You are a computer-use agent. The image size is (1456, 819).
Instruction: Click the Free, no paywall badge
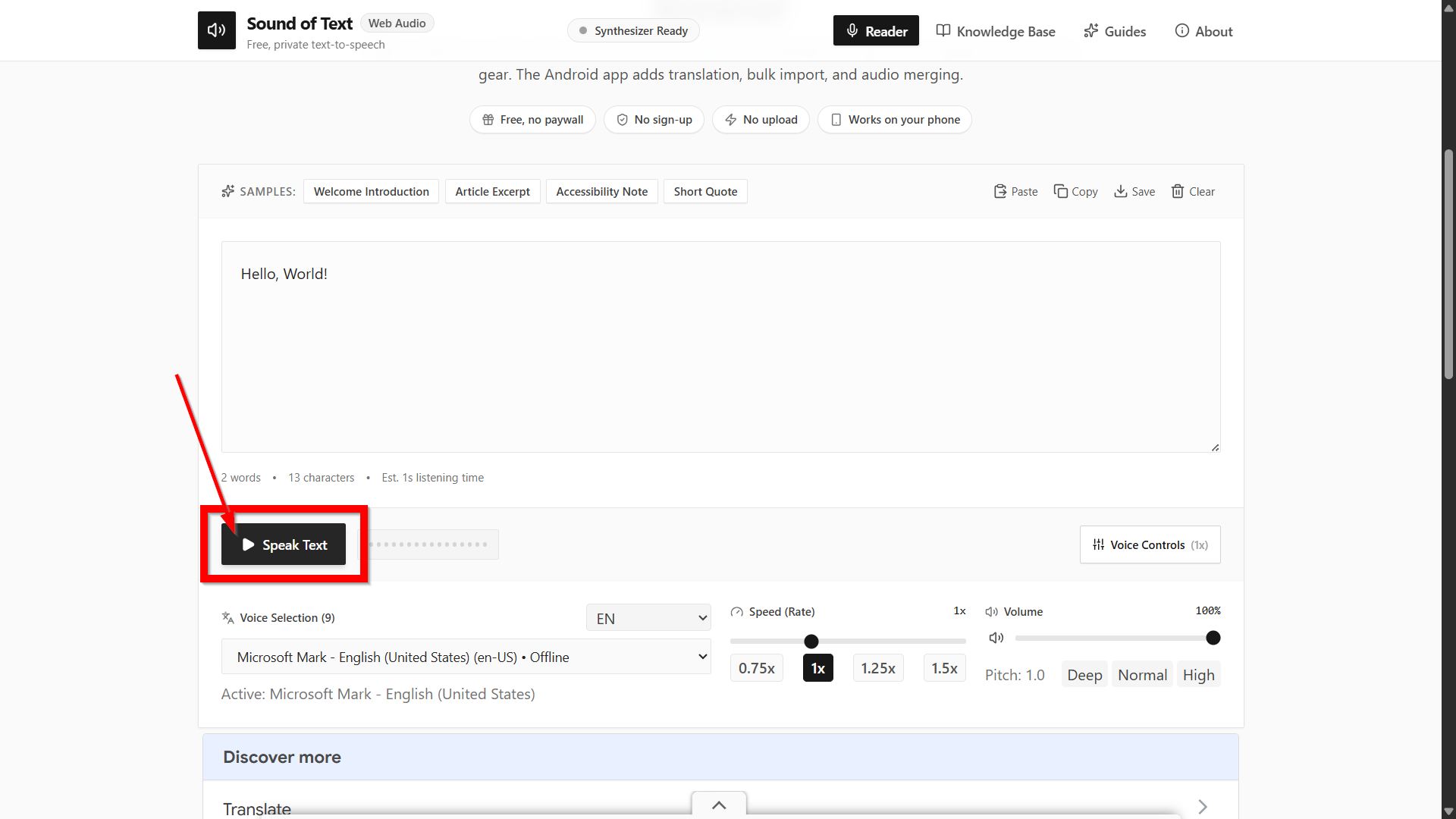(532, 120)
